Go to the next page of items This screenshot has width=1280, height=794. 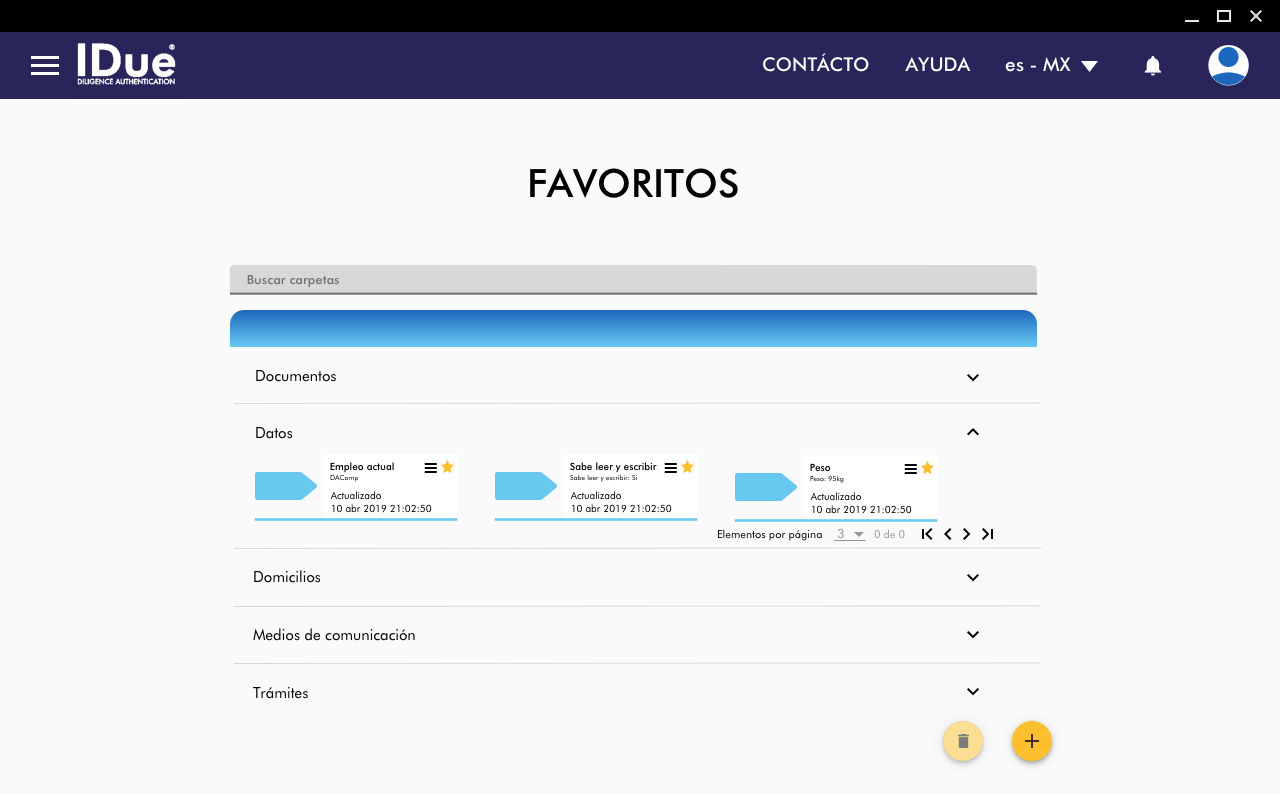pos(966,534)
